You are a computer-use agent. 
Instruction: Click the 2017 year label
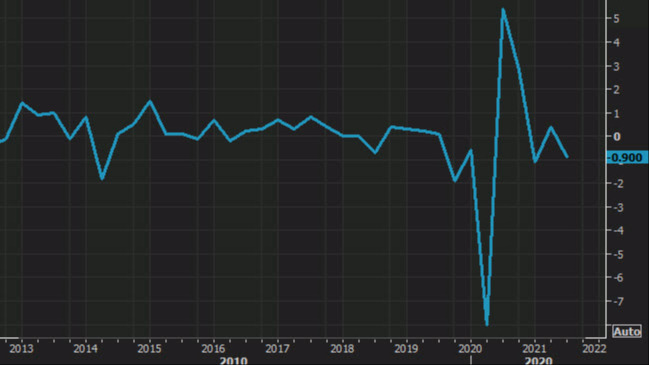[277, 349]
